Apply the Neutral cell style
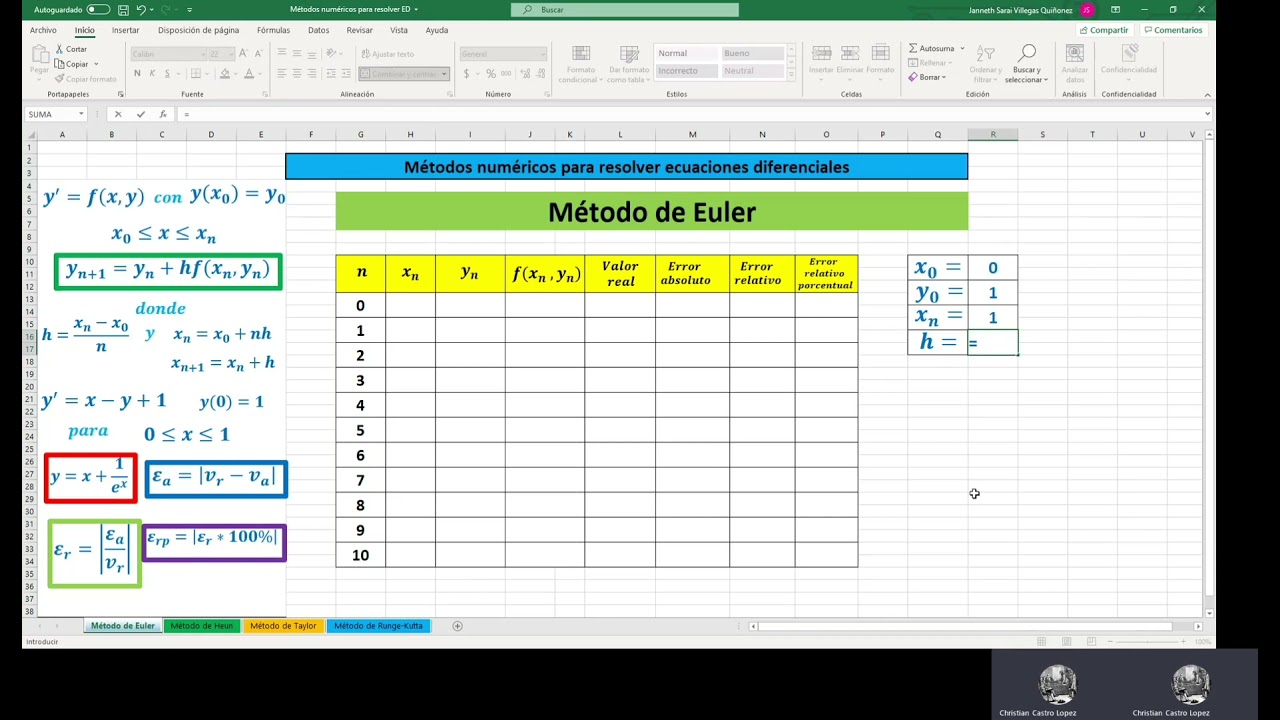Image resolution: width=1280 pixels, height=720 pixels. pyautogui.click(x=751, y=71)
